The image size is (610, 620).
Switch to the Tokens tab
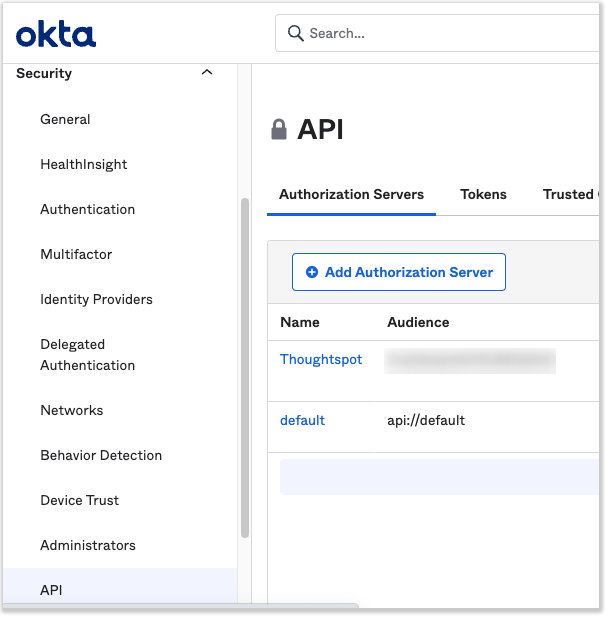[483, 194]
